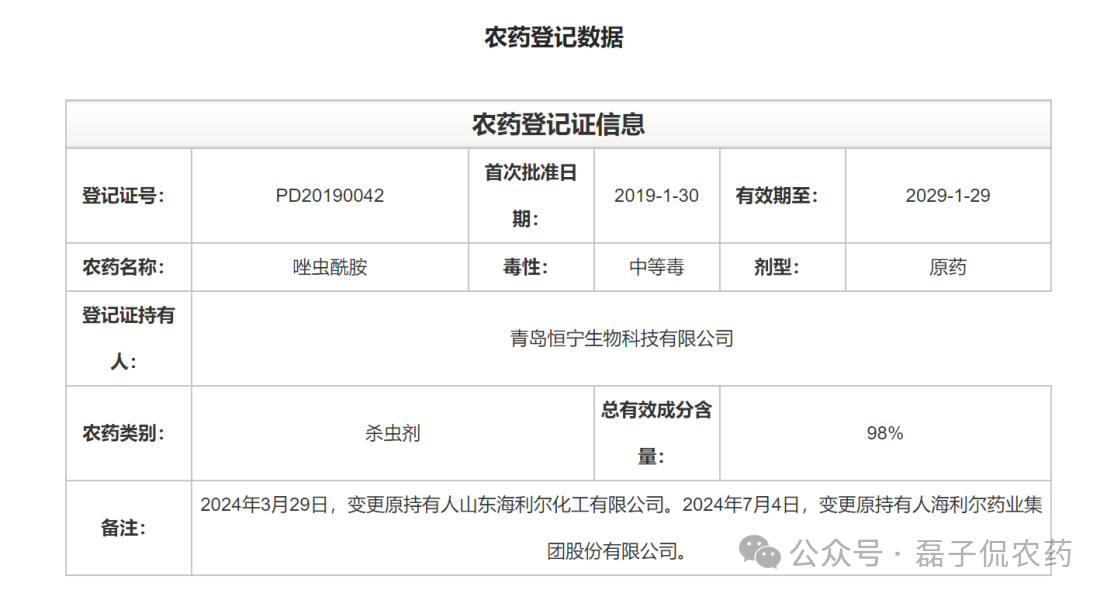The image size is (1108, 597).
Task: Select holder 青岛恒宁生物科技有限公司
Action: click(x=622, y=338)
